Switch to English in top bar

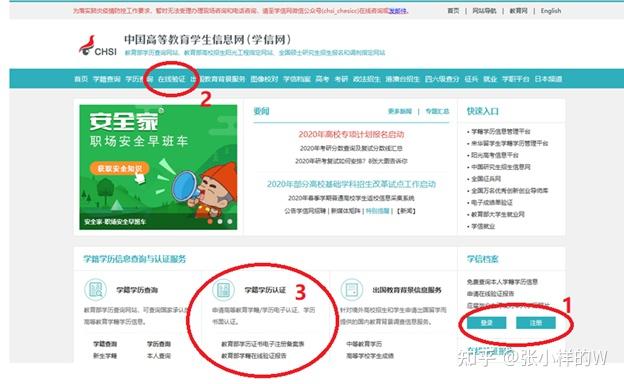551,11
